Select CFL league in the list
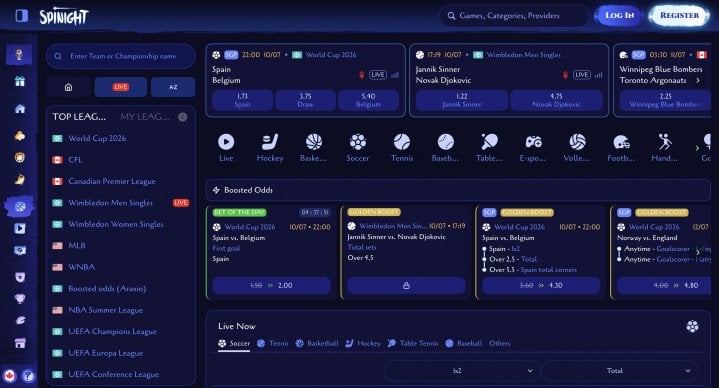Screen dimensions: 719x388 [x=121, y=160]
